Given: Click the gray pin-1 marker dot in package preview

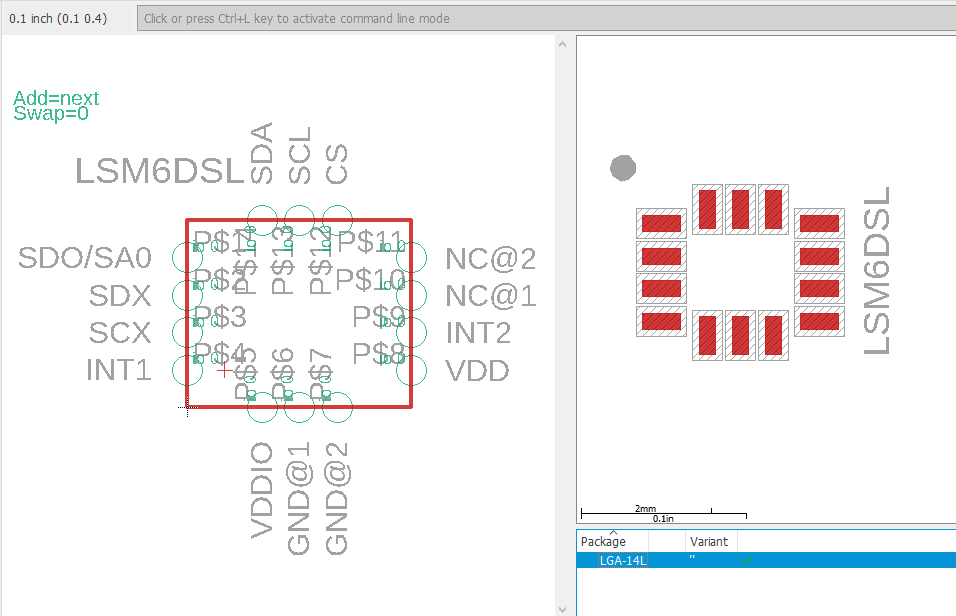Looking at the screenshot, I should tap(623, 168).
